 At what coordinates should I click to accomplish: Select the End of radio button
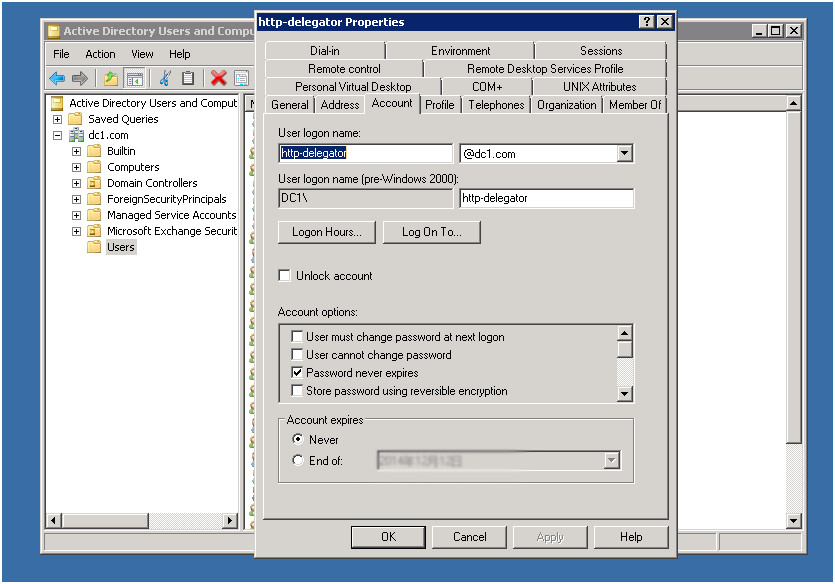click(x=296, y=459)
